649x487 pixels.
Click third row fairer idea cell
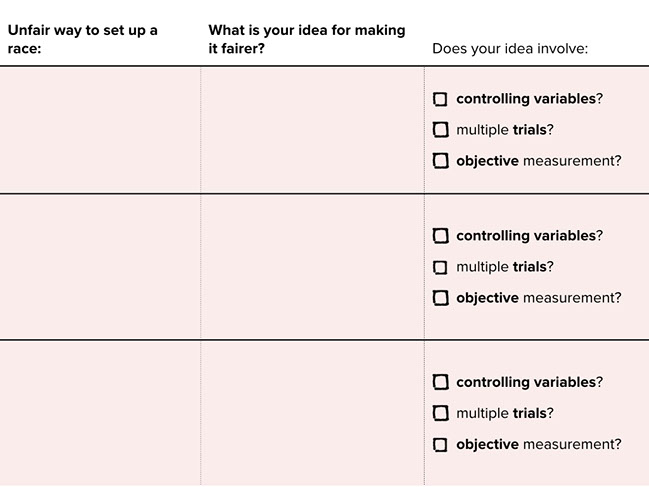312,413
